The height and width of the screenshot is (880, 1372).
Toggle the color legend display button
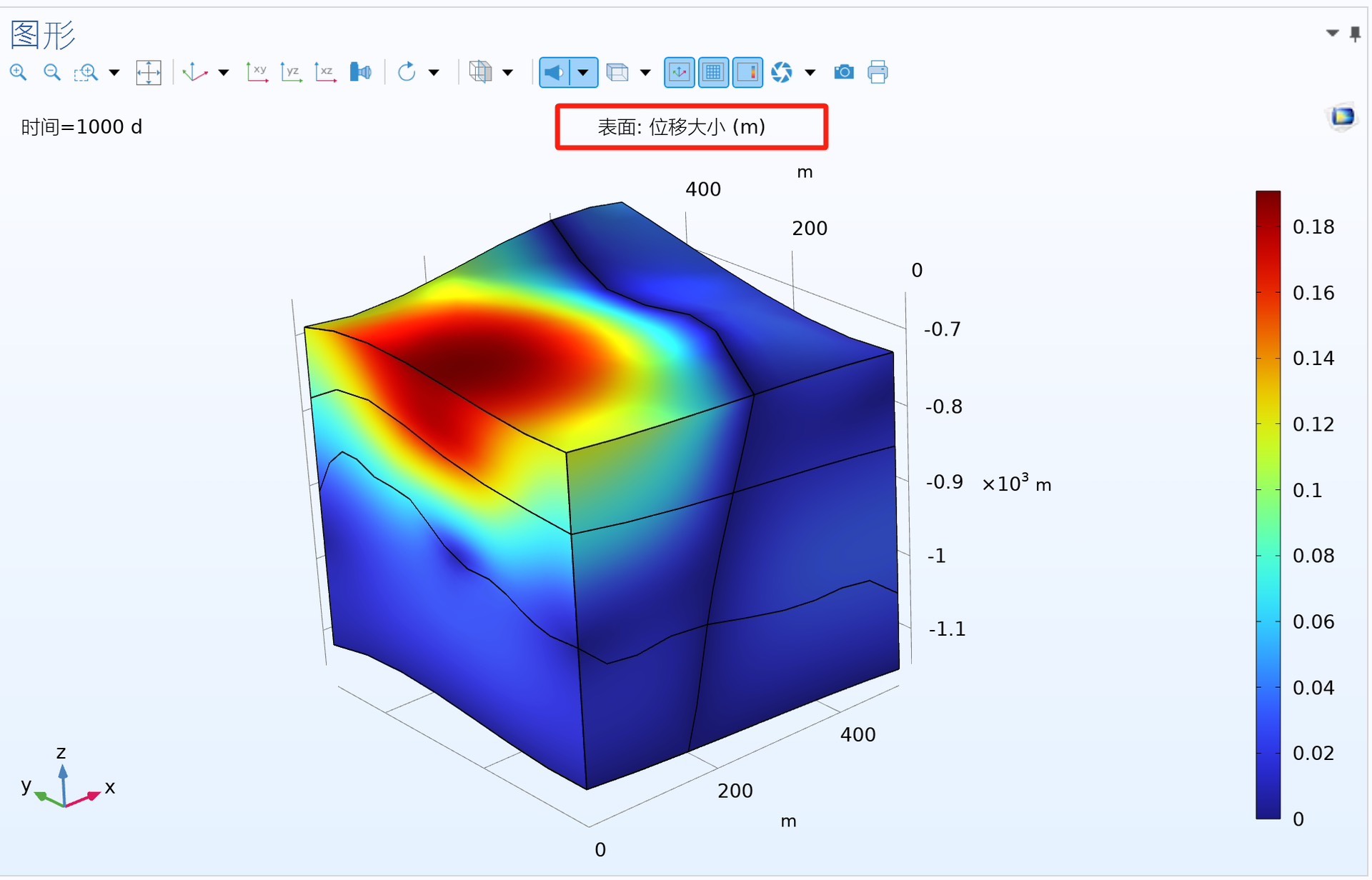point(747,72)
